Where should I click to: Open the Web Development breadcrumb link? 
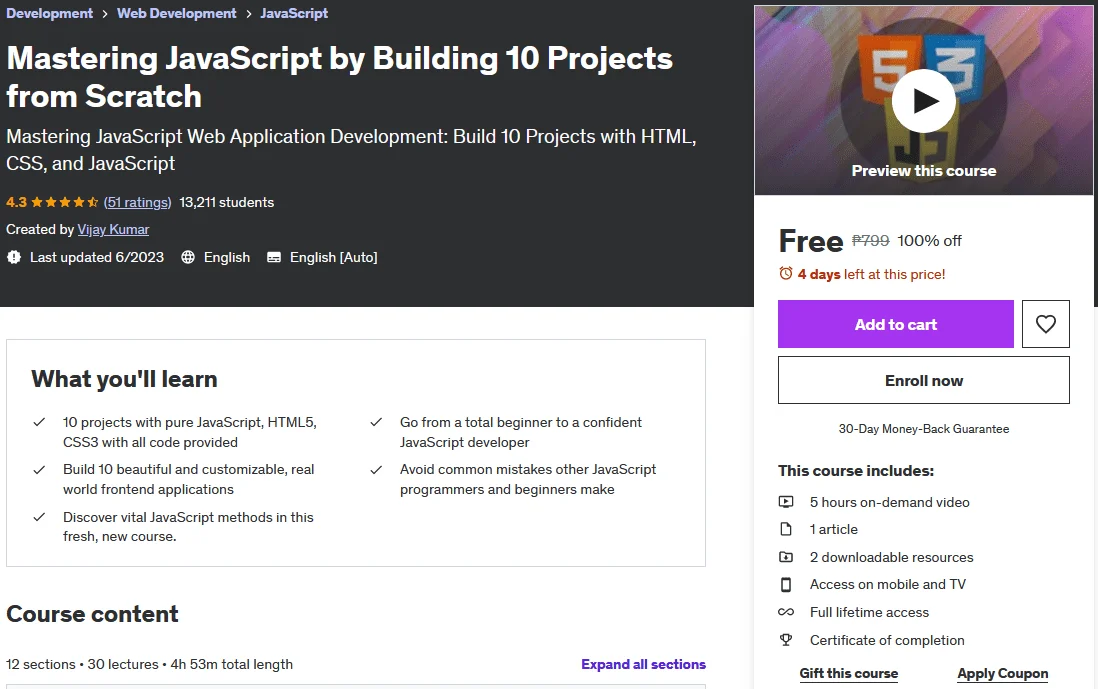(x=176, y=13)
